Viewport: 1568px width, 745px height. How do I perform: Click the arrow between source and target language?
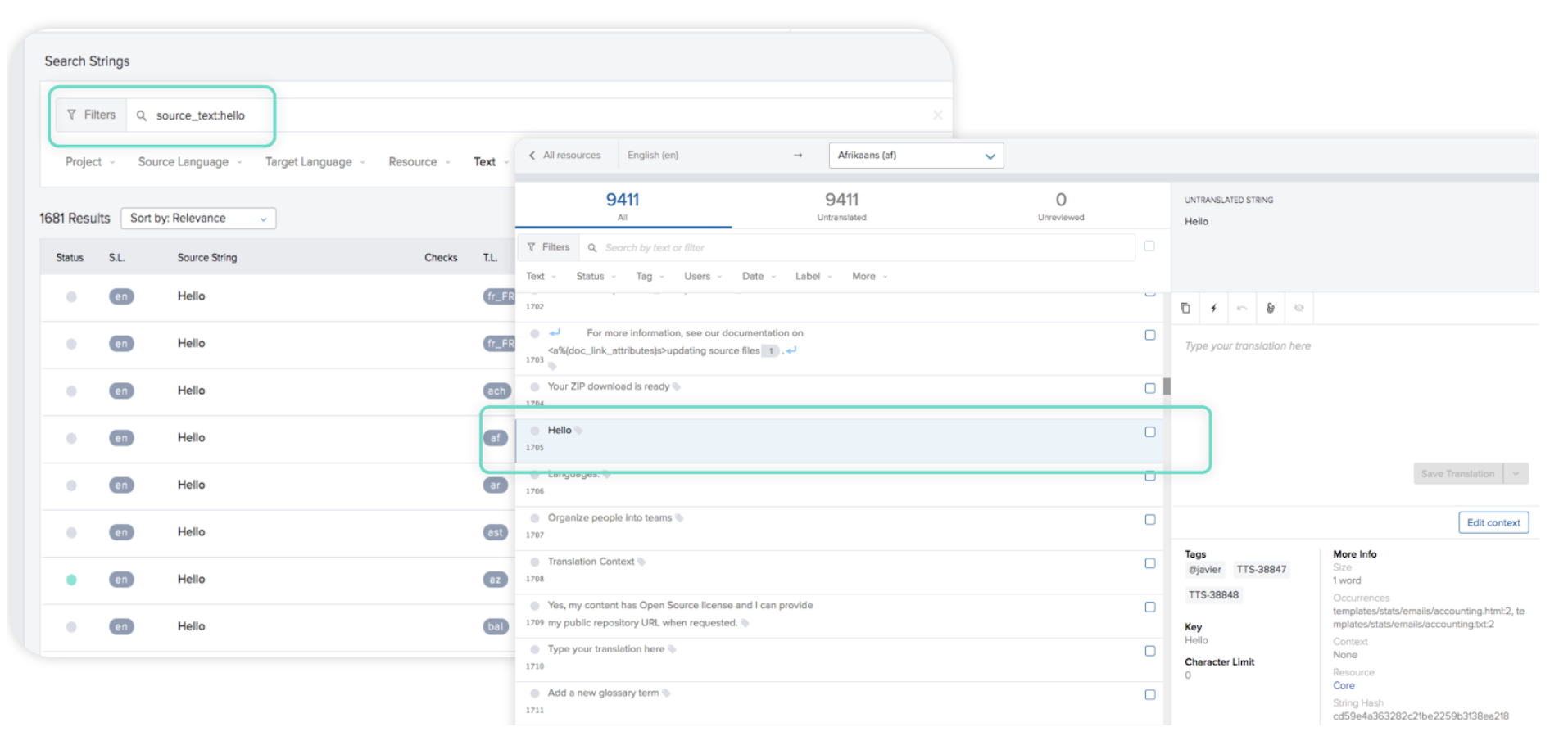pyautogui.click(x=798, y=156)
